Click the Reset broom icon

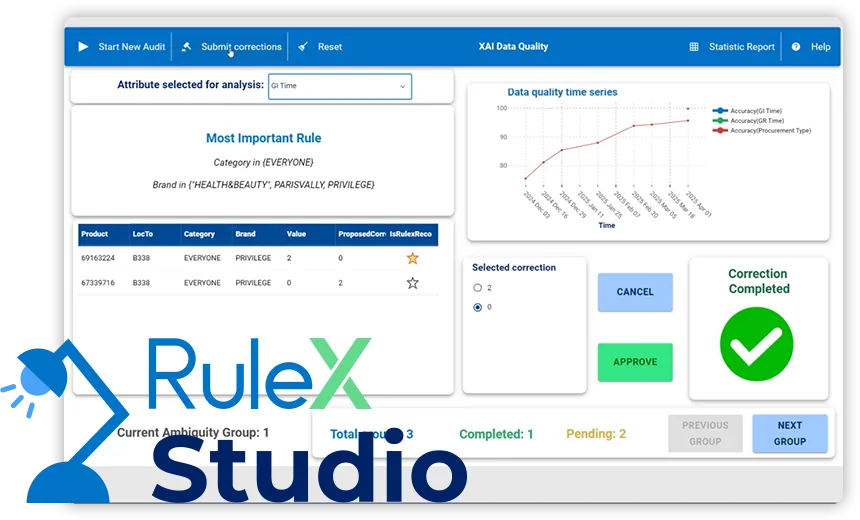point(303,47)
